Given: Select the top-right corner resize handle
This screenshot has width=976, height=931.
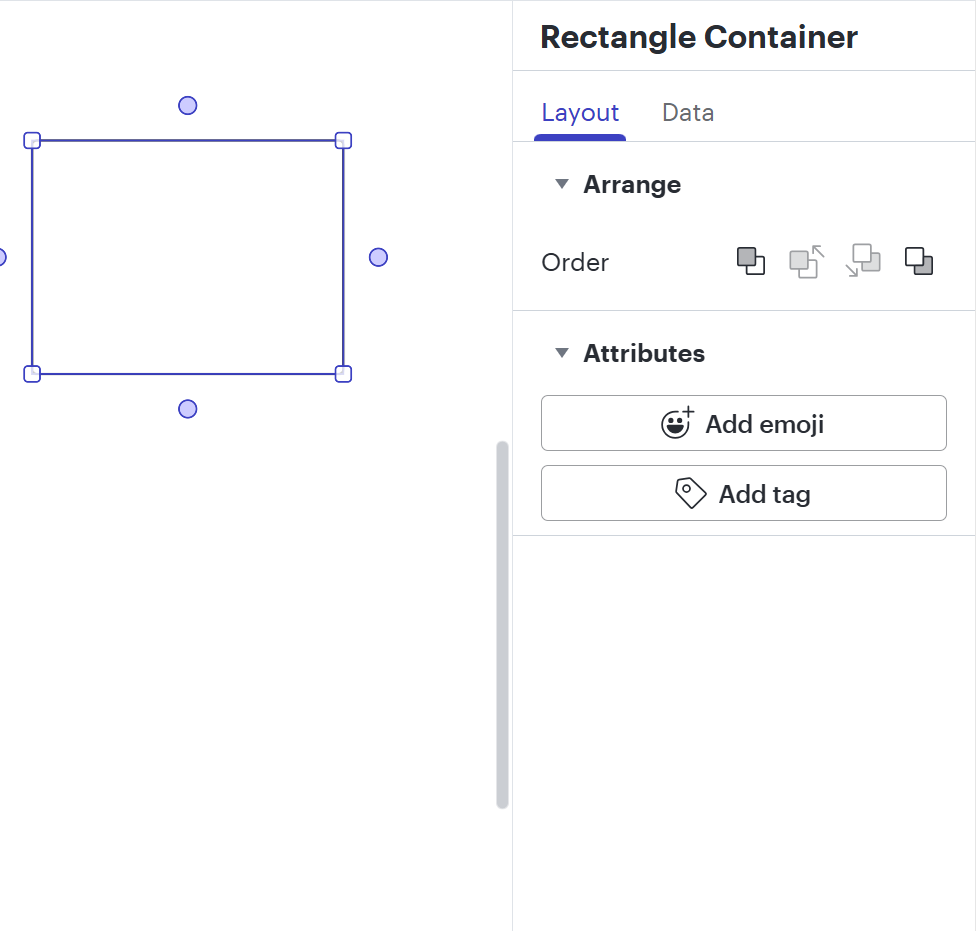Looking at the screenshot, I should [343, 141].
